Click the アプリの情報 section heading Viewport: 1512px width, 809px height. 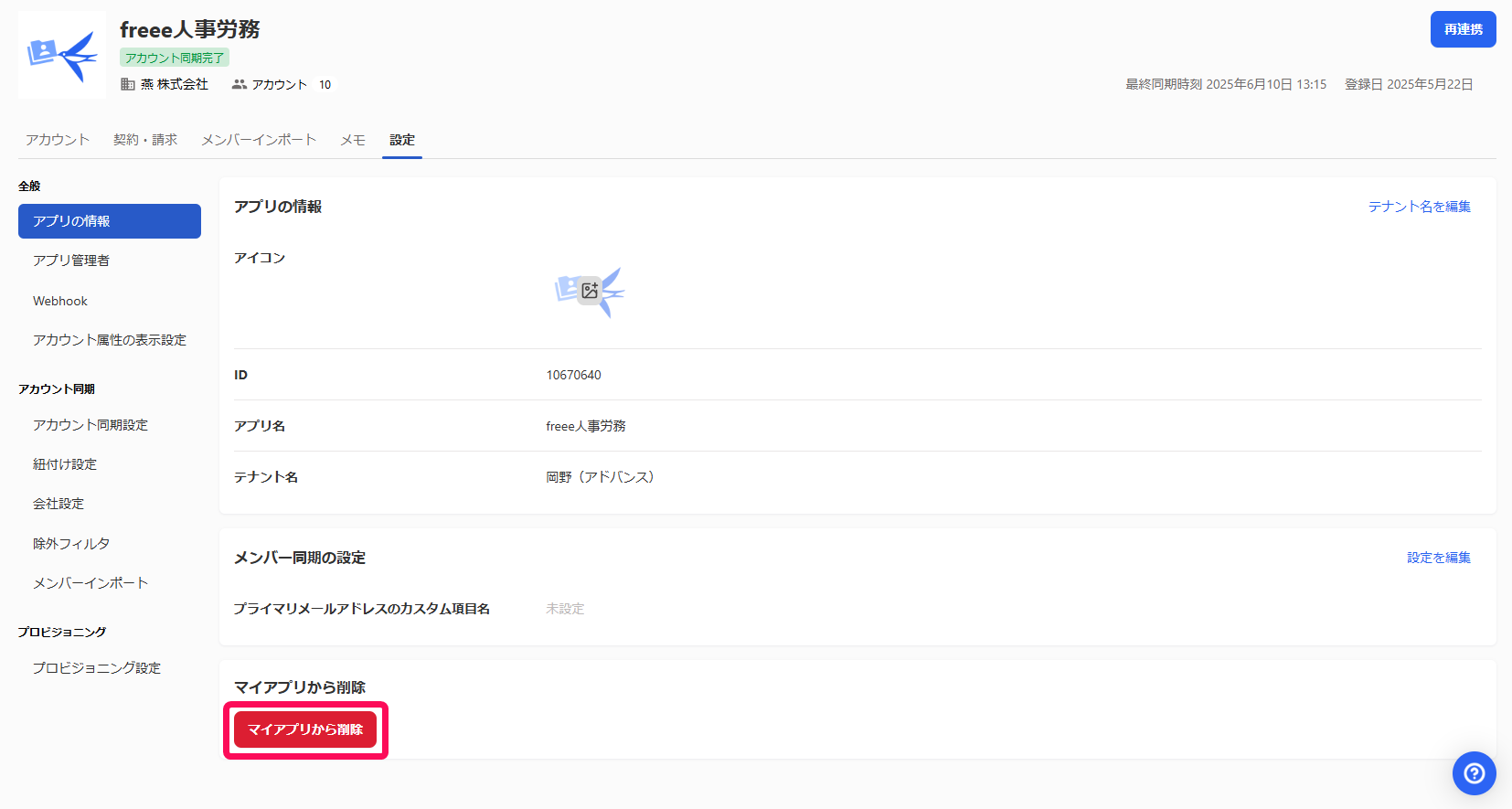coord(278,207)
